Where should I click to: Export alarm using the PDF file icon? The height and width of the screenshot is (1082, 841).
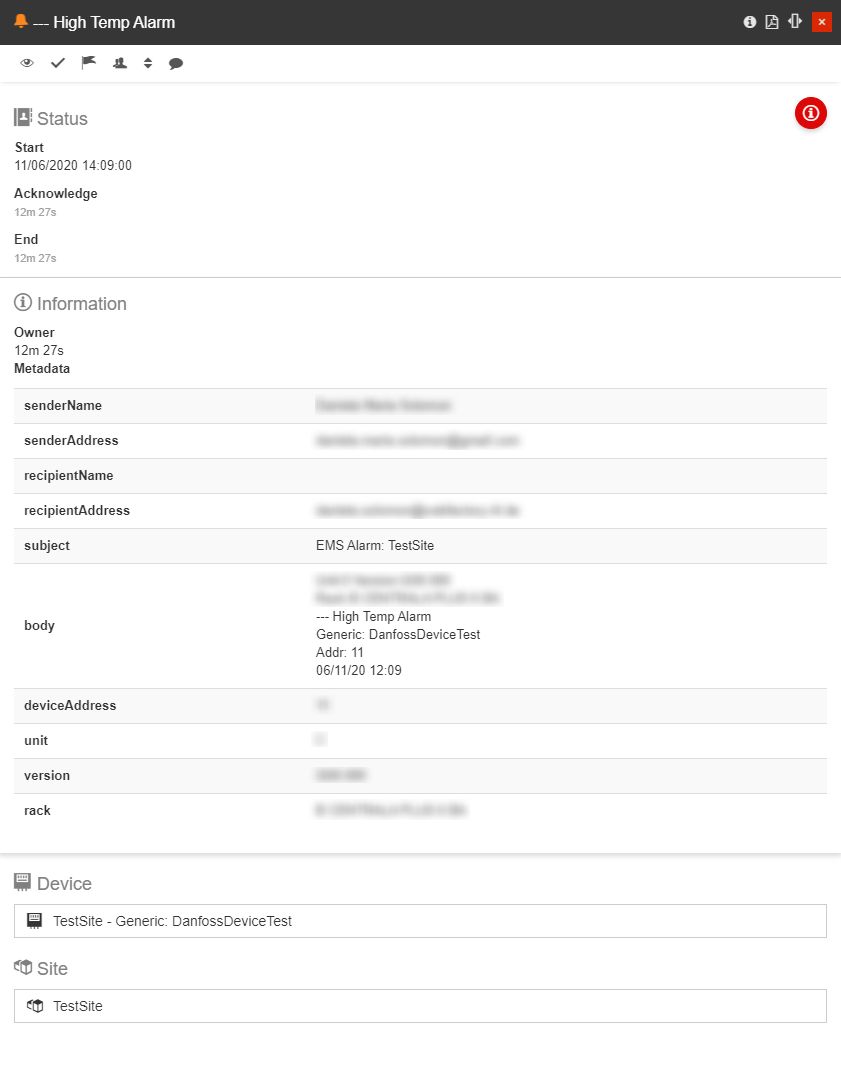(x=772, y=22)
